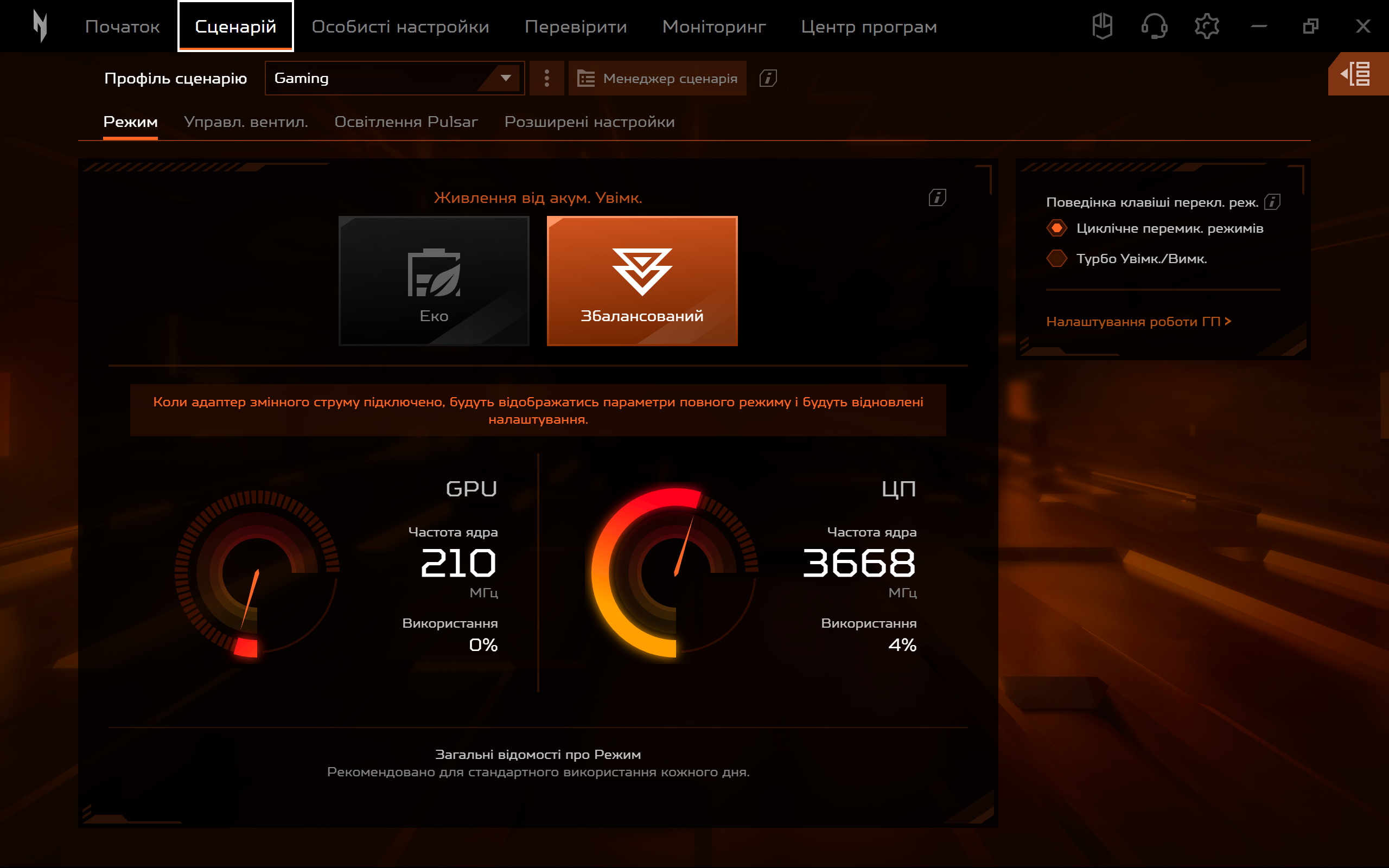Click the info icon in the mode selection panel
This screenshot has height=868, width=1389.
pos(937,197)
